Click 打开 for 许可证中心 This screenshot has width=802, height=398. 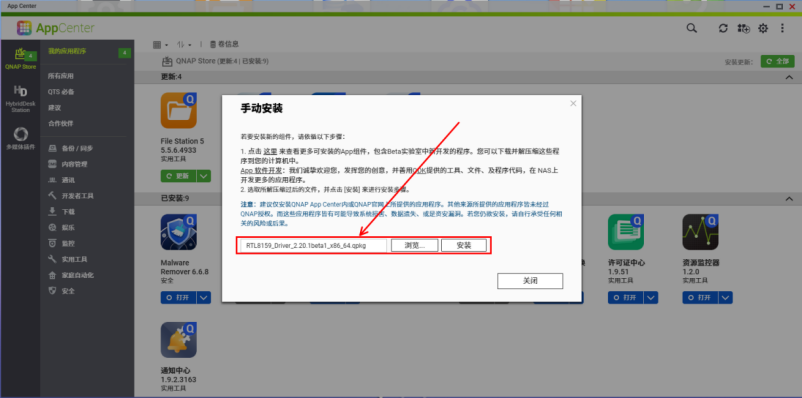[x=626, y=298]
